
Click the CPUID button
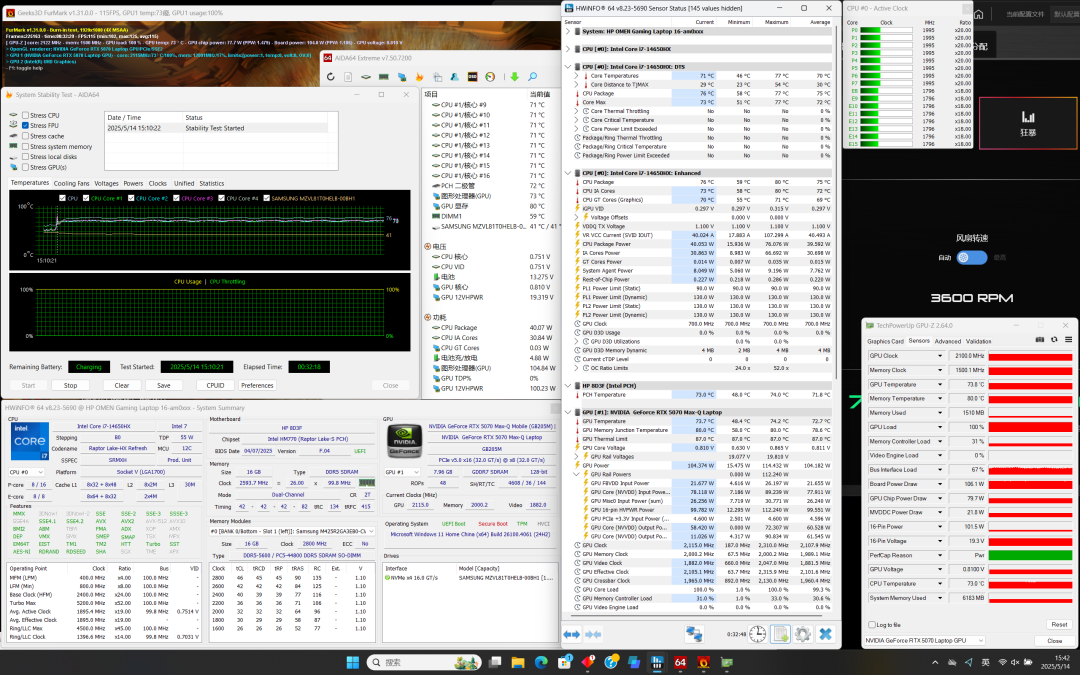[215, 385]
